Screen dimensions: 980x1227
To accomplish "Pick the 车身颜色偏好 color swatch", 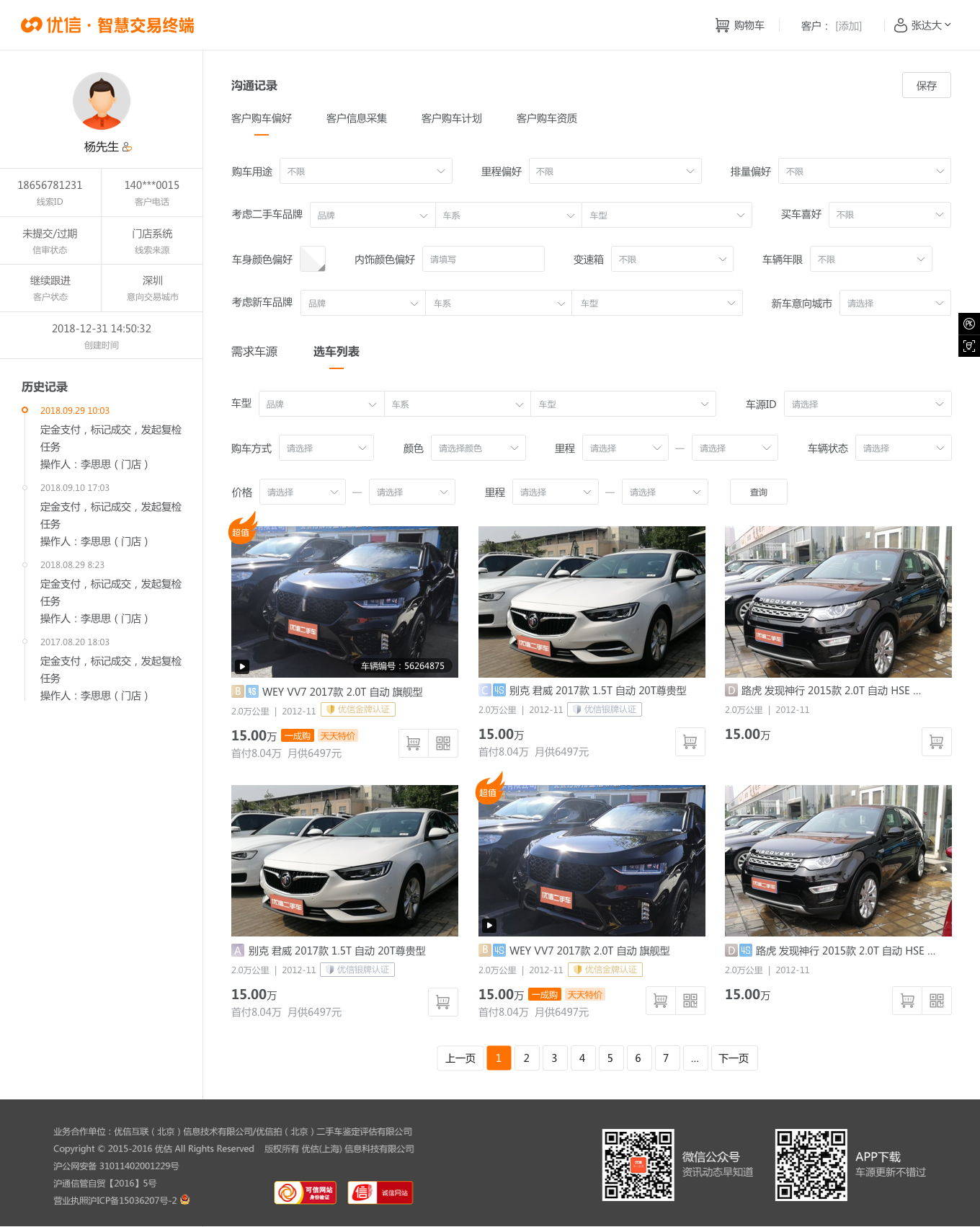I will tap(313, 259).
